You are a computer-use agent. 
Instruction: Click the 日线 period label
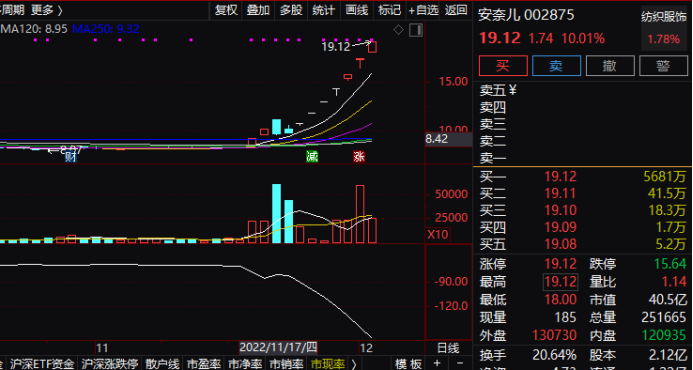448,347
